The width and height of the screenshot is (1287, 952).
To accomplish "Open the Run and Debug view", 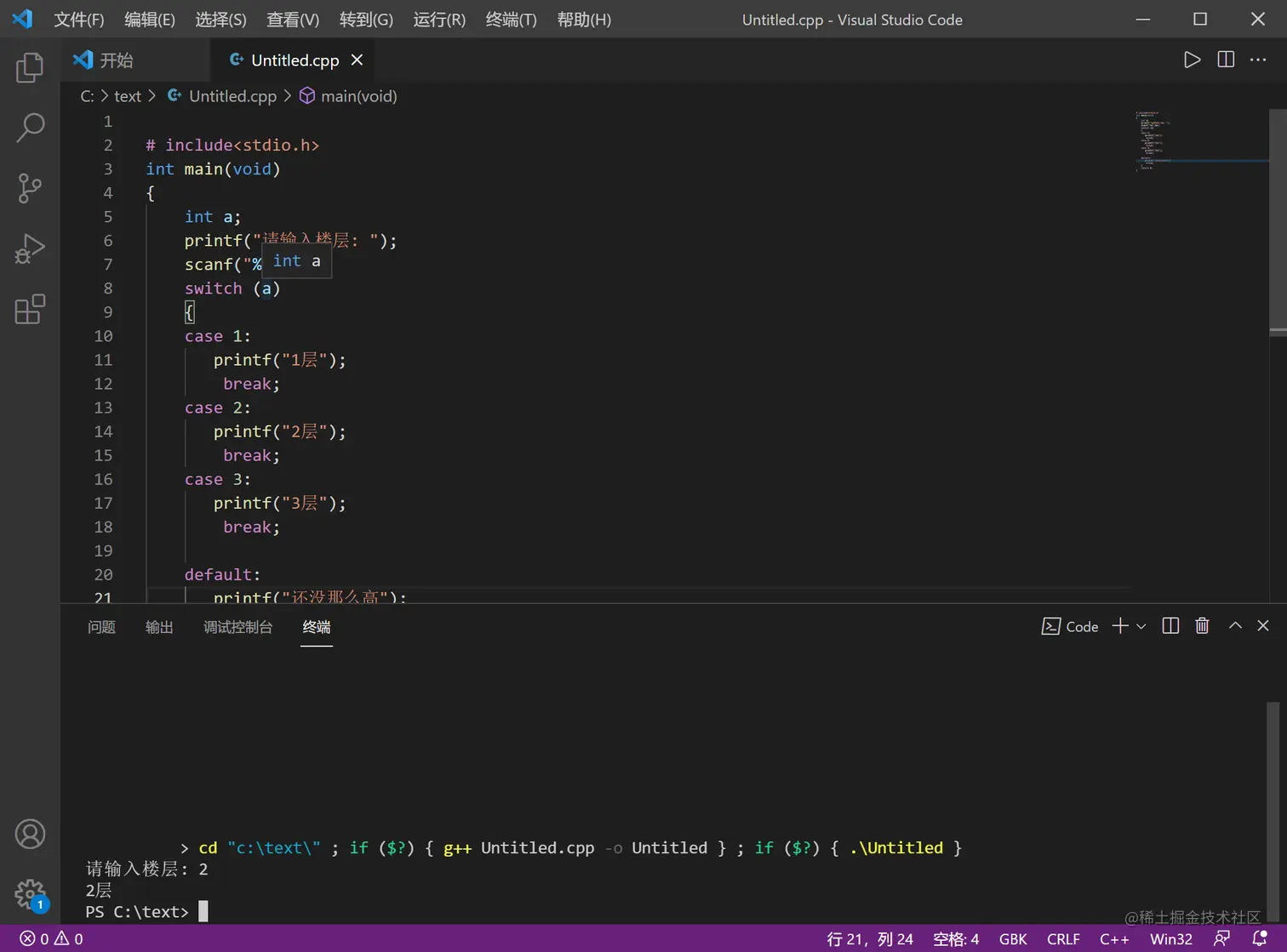I will click(30, 248).
